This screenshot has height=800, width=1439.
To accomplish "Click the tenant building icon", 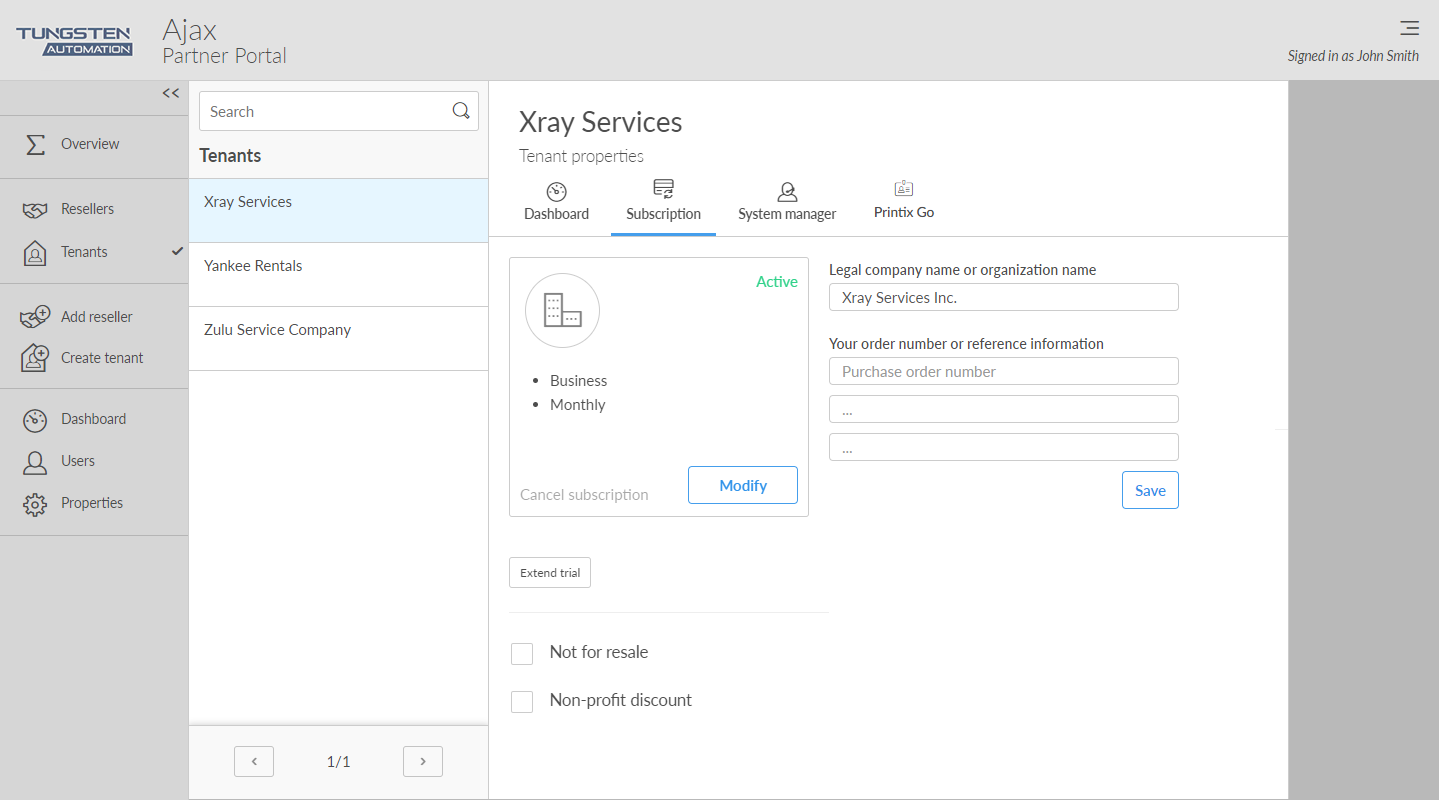I will pos(562,310).
